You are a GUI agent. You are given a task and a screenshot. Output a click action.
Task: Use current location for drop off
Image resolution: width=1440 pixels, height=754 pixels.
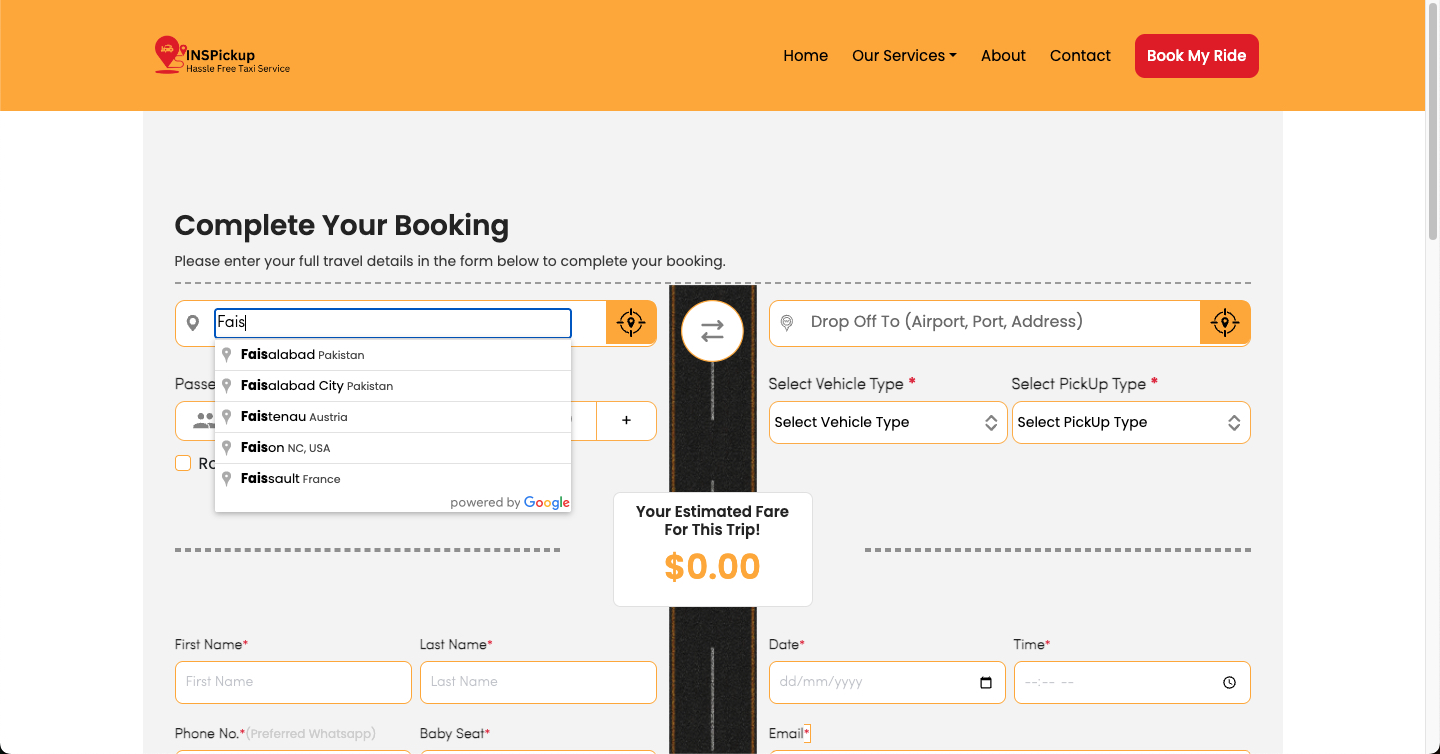pos(1225,323)
